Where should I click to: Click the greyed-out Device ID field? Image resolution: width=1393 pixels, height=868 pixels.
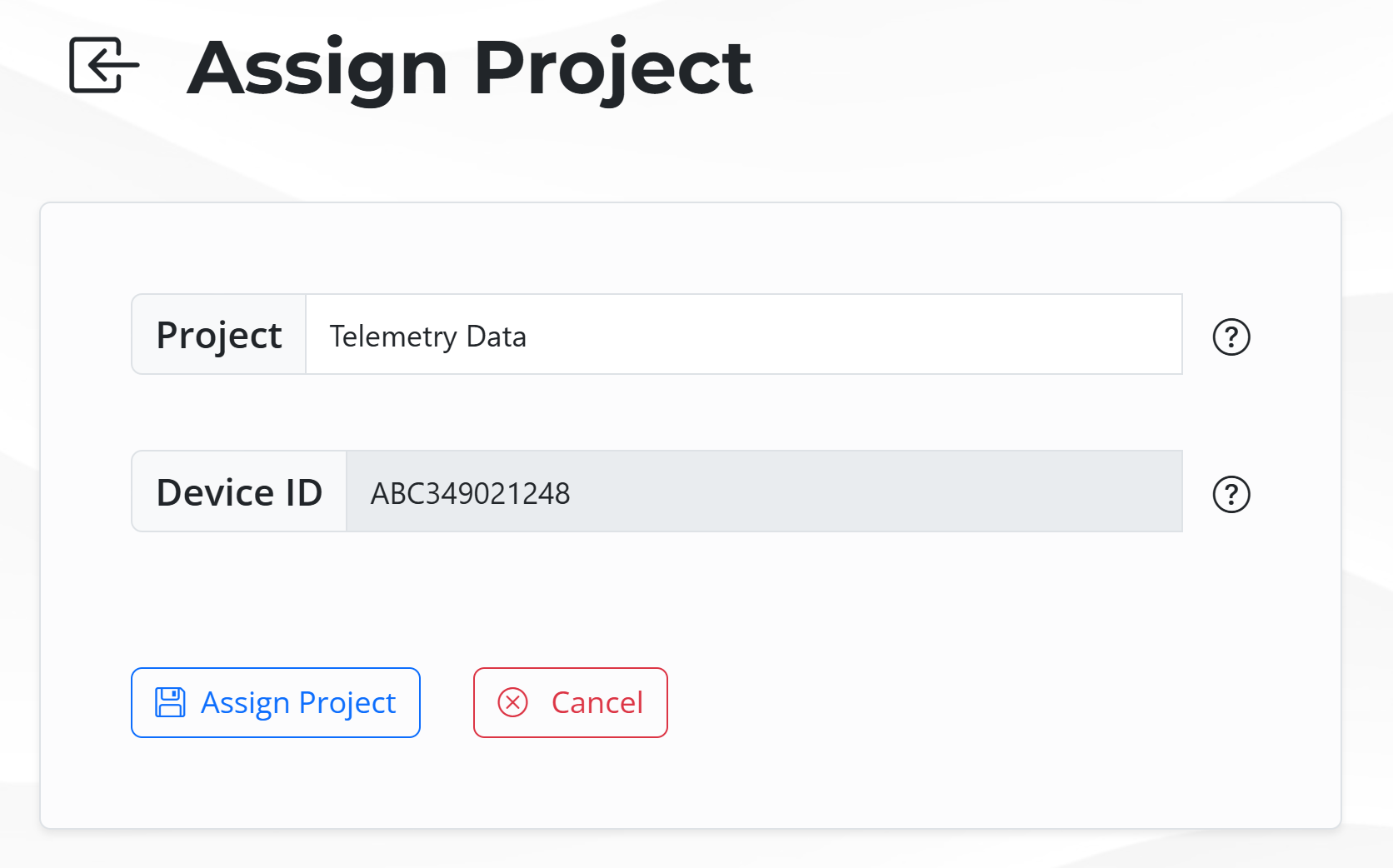point(762,491)
